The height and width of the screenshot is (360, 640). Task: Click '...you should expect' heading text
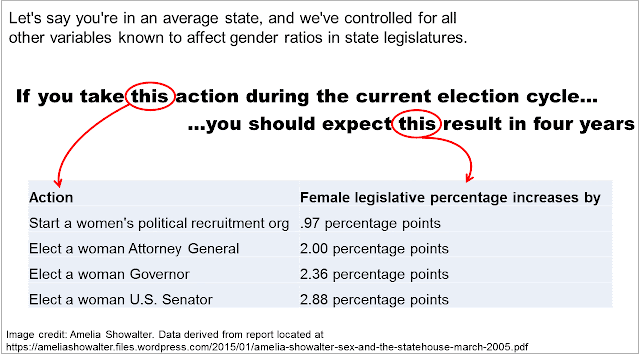290,123
